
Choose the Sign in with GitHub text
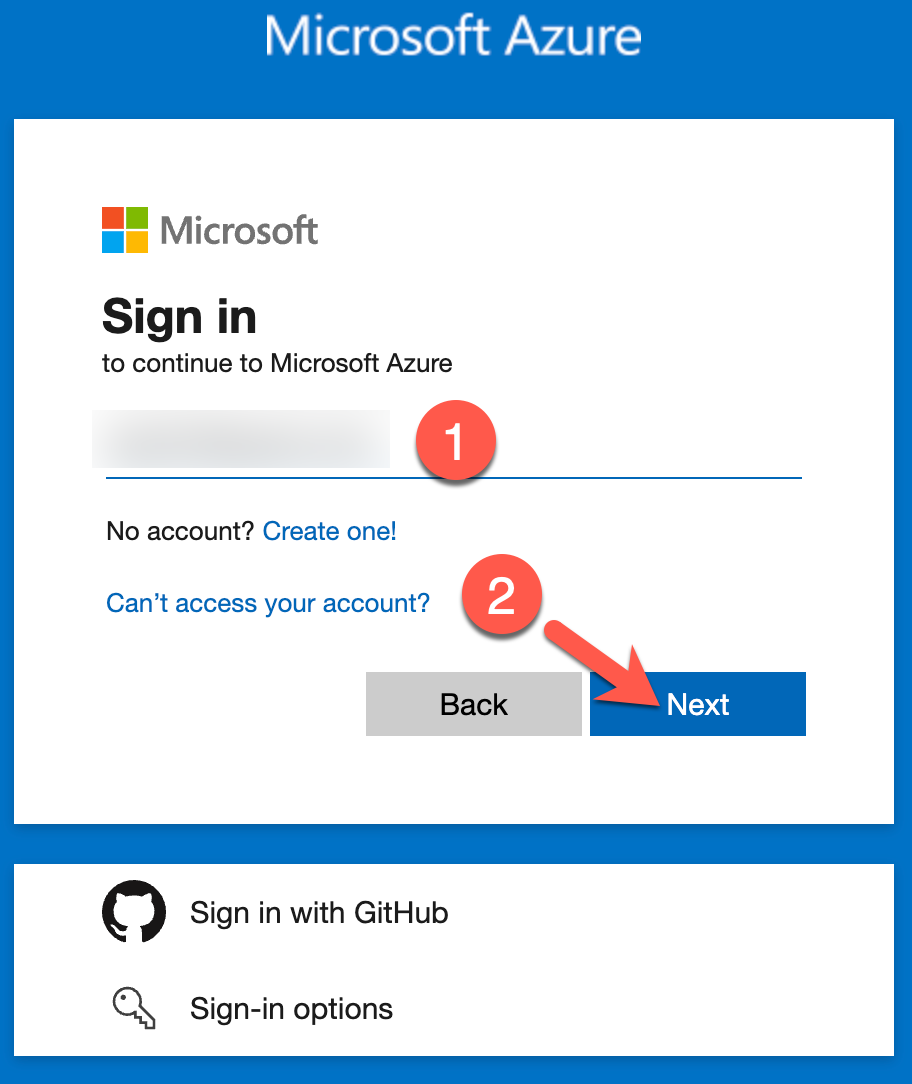tap(319, 913)
